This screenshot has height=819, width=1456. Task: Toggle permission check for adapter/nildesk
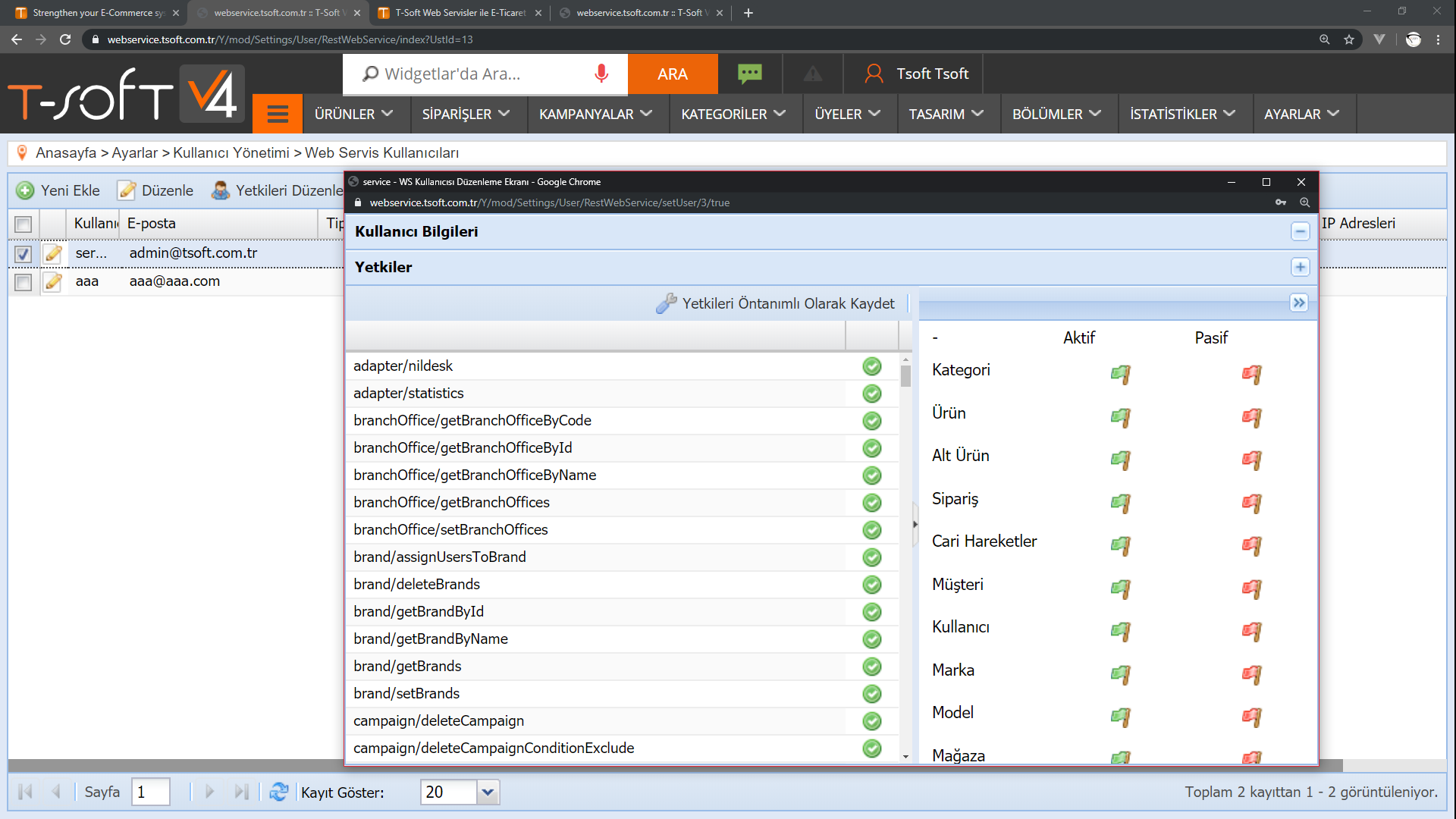[x=872, y=366]
